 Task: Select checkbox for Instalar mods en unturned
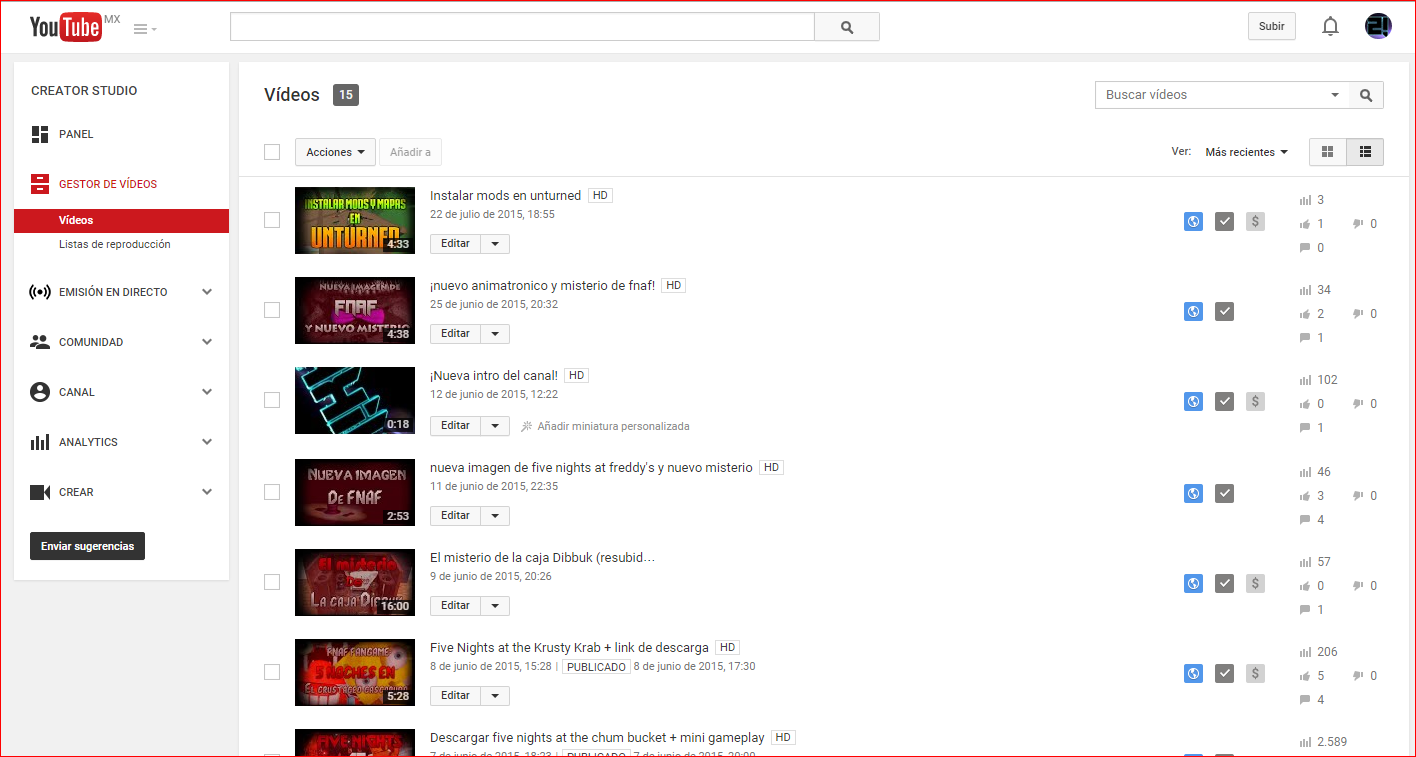click(x=272, y=220)
